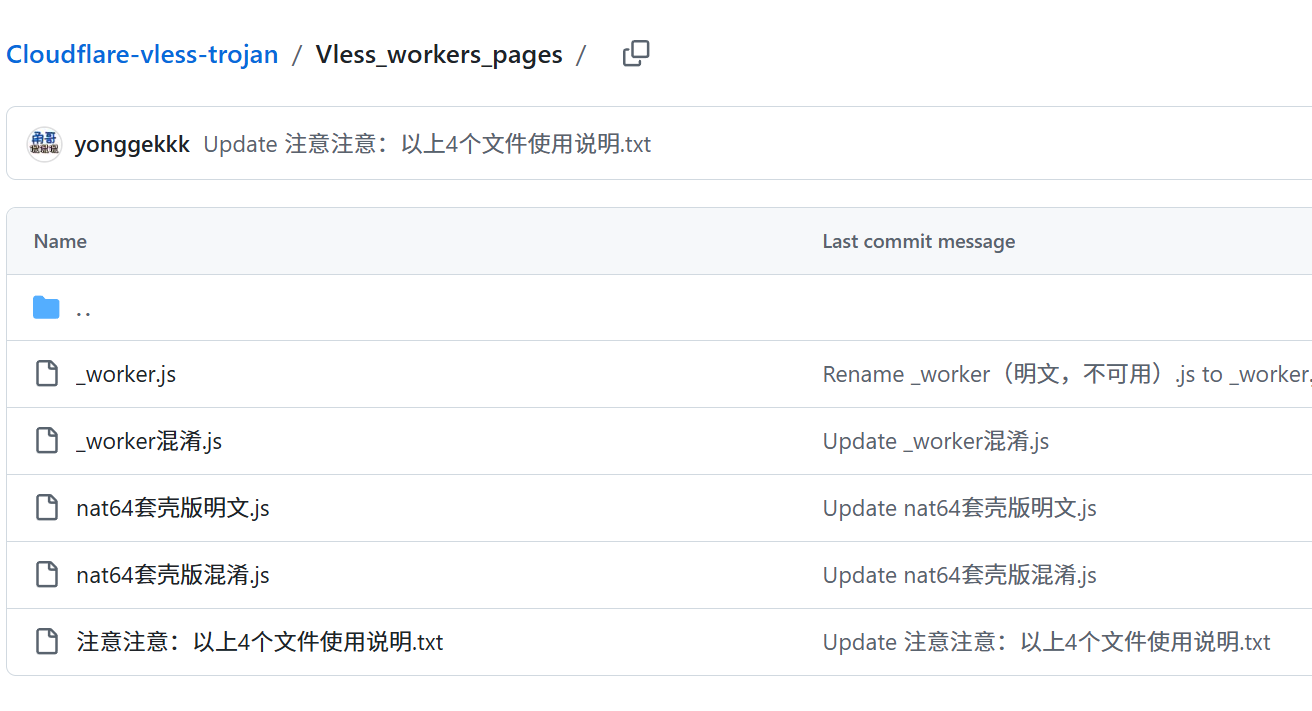Click file icon beside _worker混淆.js
This screenshot has width=1312, height=711.
[47, 441]
